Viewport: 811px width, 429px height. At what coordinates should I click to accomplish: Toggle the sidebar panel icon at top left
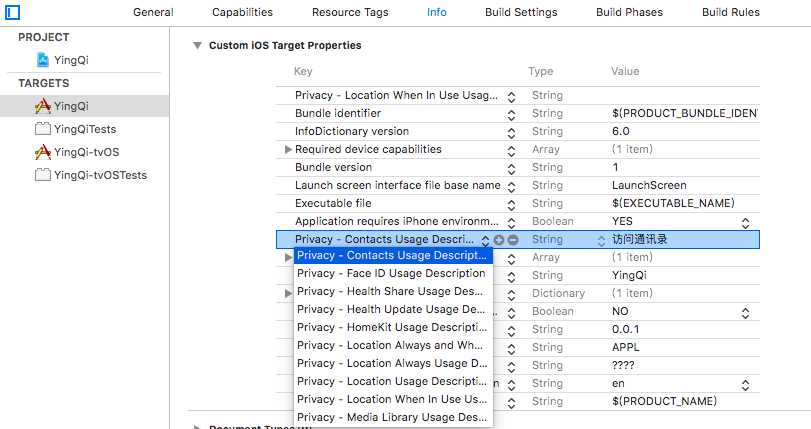(12, 12)
